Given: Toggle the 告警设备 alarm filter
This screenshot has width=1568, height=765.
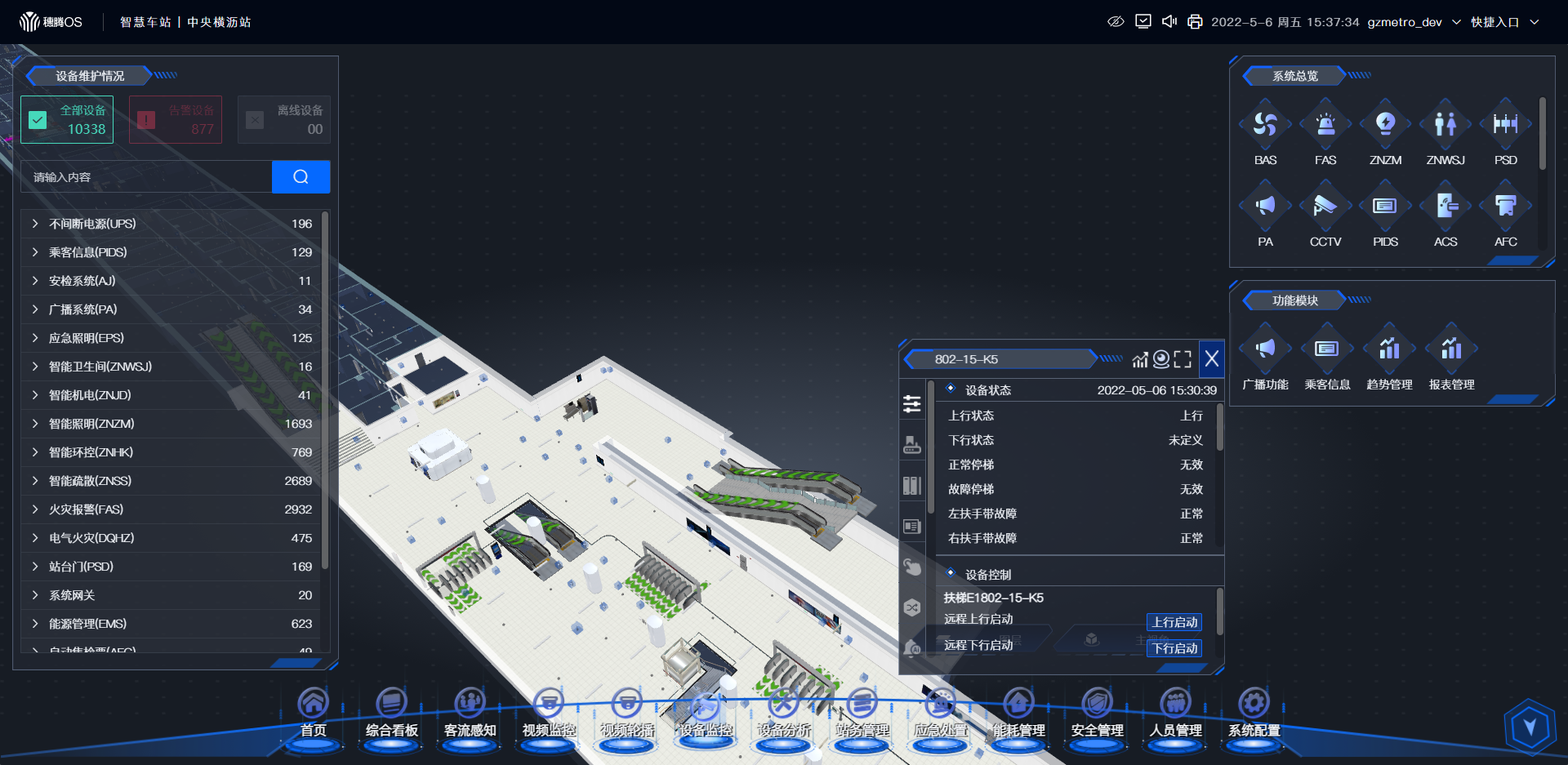Looking at the screenshot, I should pos(146,120).
